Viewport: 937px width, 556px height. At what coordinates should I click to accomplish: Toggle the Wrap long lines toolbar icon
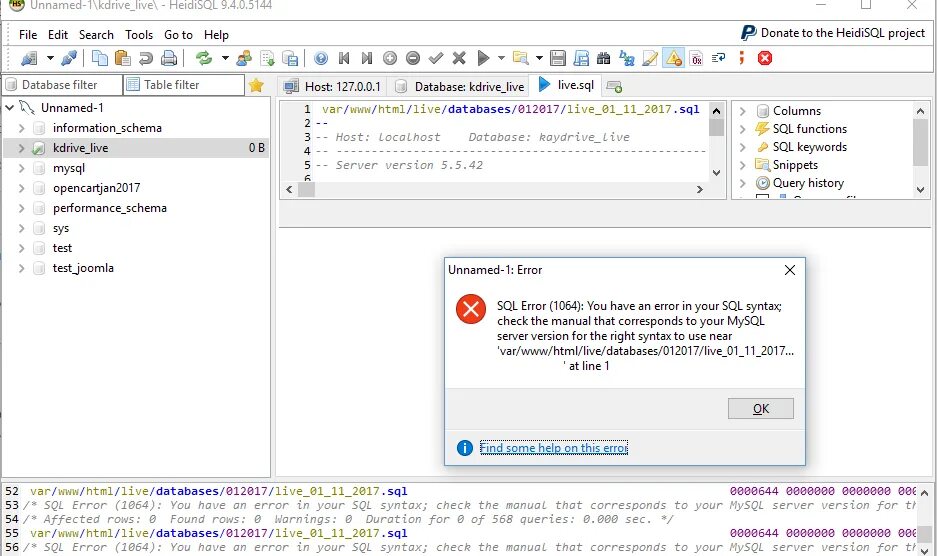719,58
